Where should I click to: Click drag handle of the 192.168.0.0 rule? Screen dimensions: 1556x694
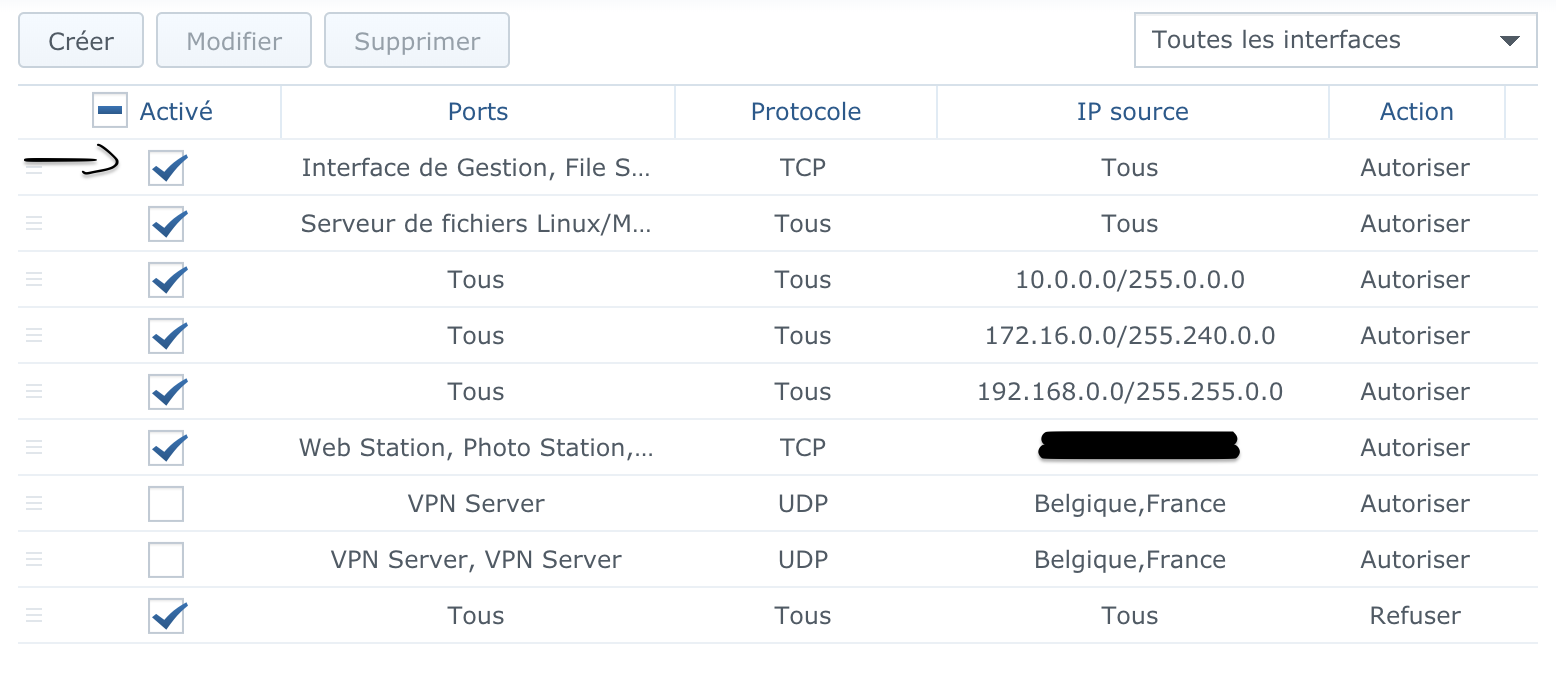[34, 392]
